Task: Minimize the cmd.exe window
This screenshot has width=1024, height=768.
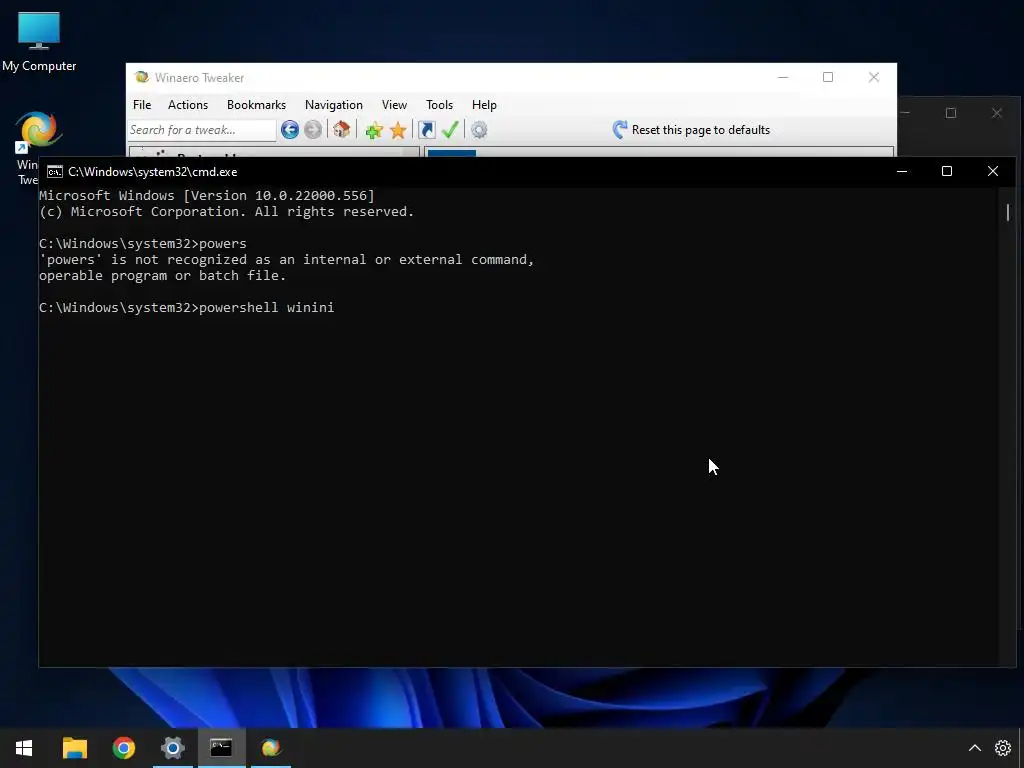Action: [x=902, y=171]
